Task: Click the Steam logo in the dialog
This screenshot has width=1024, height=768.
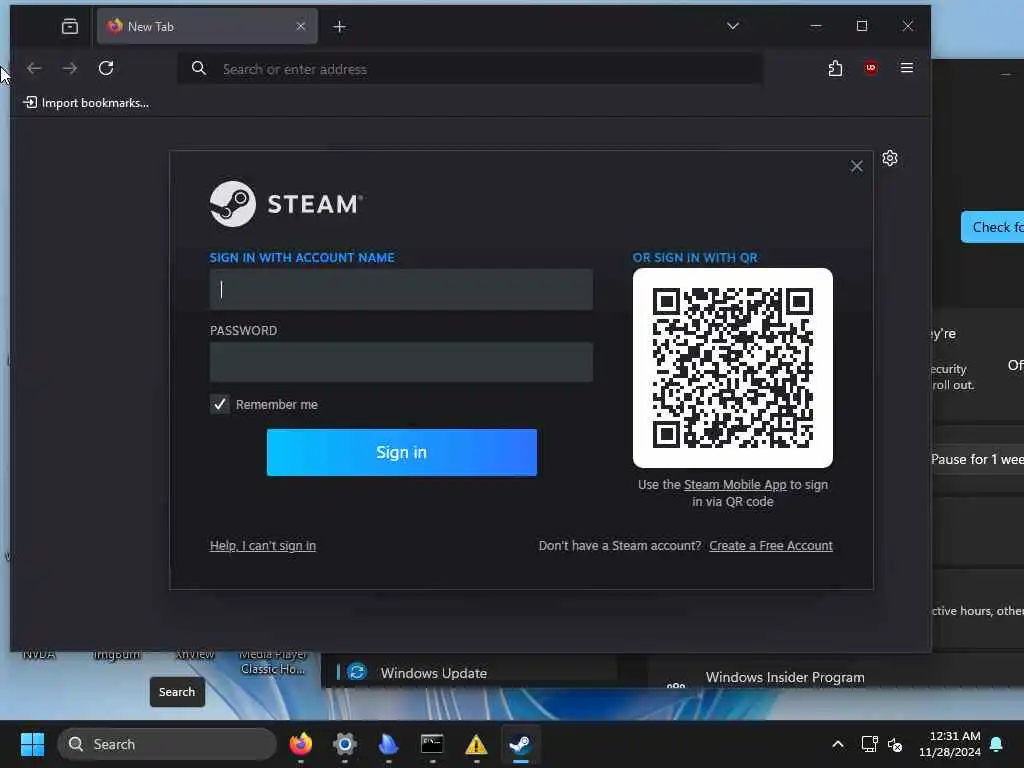Action: point(286,204)
